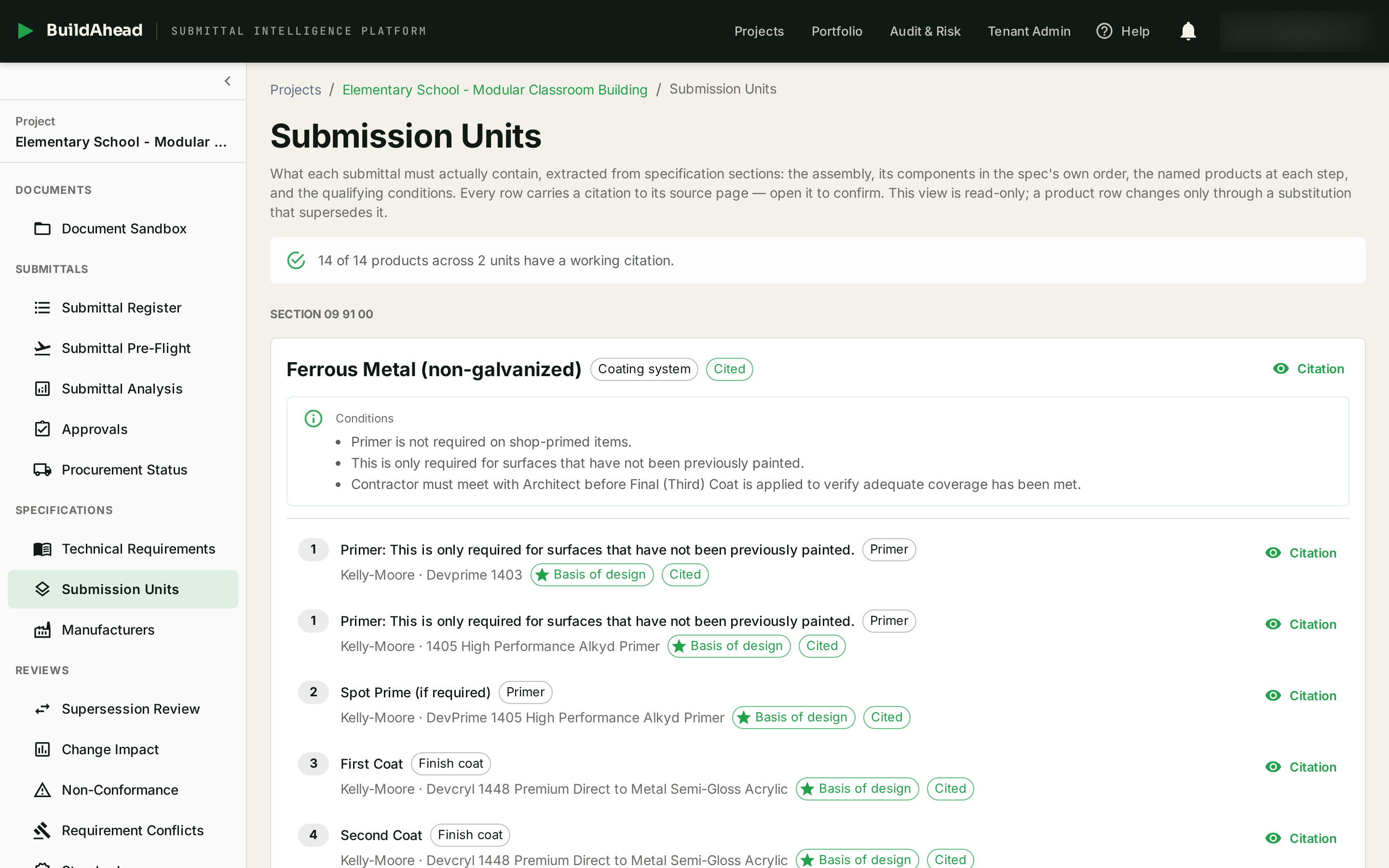The height and width of the screenshot is (868, 1389).
Task: Select Supersession Review in the sidebar
Action: coord(123,709)
